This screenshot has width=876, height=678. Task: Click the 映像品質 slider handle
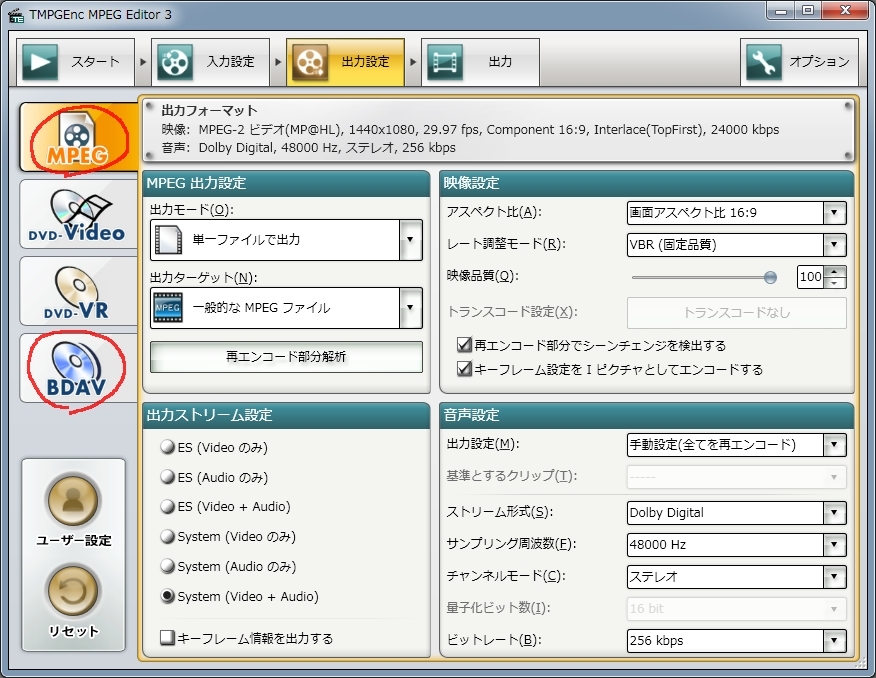(x=770, y=277)
